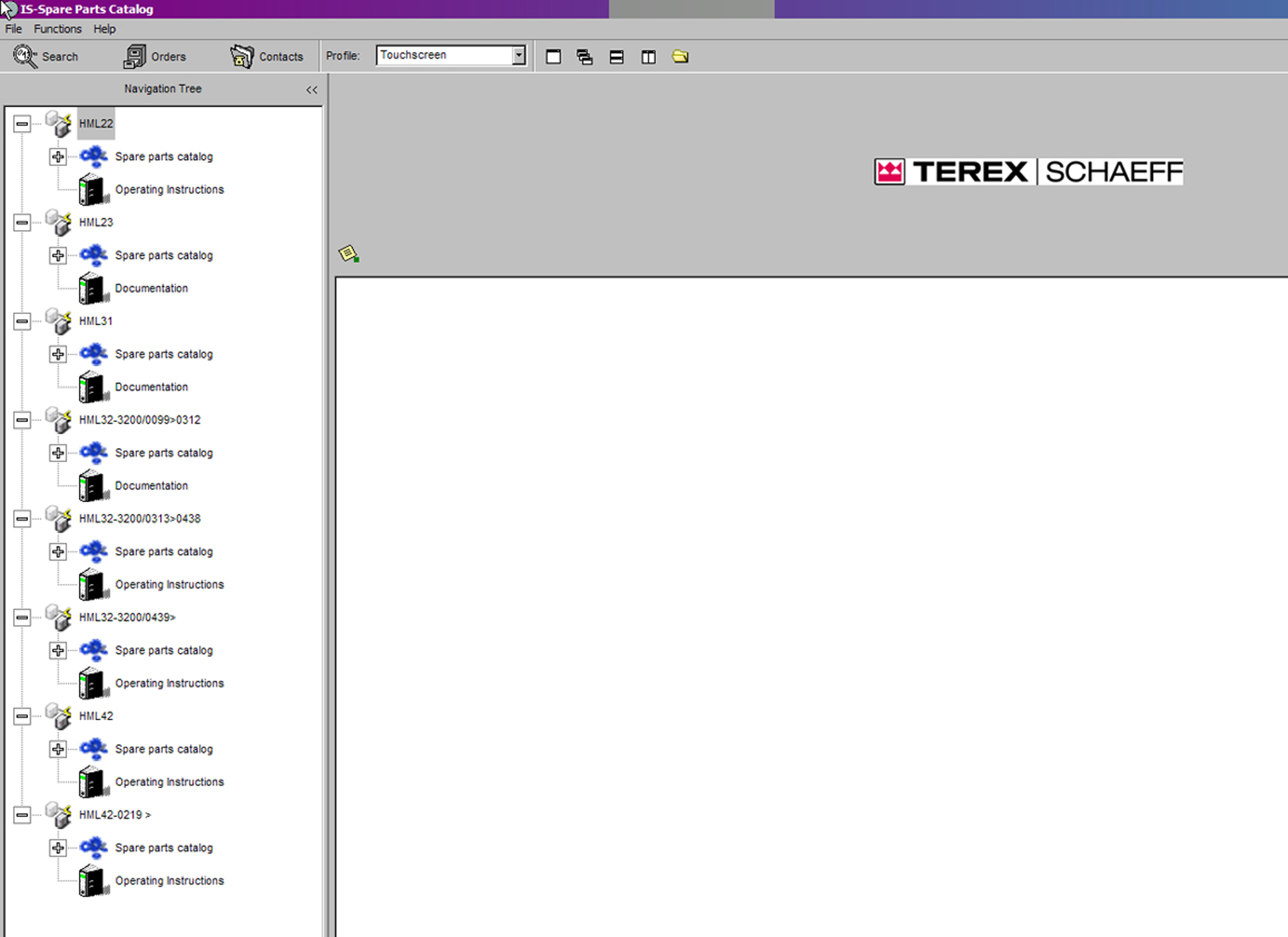Expand Spare parts catalog under HML23
1288x937 pixels.
(x=58, y=256)
